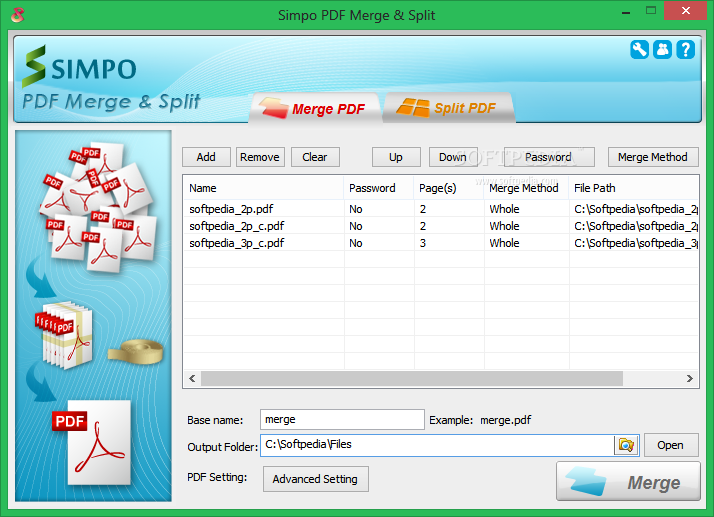Click the Password column header

[x=379, y=188]
